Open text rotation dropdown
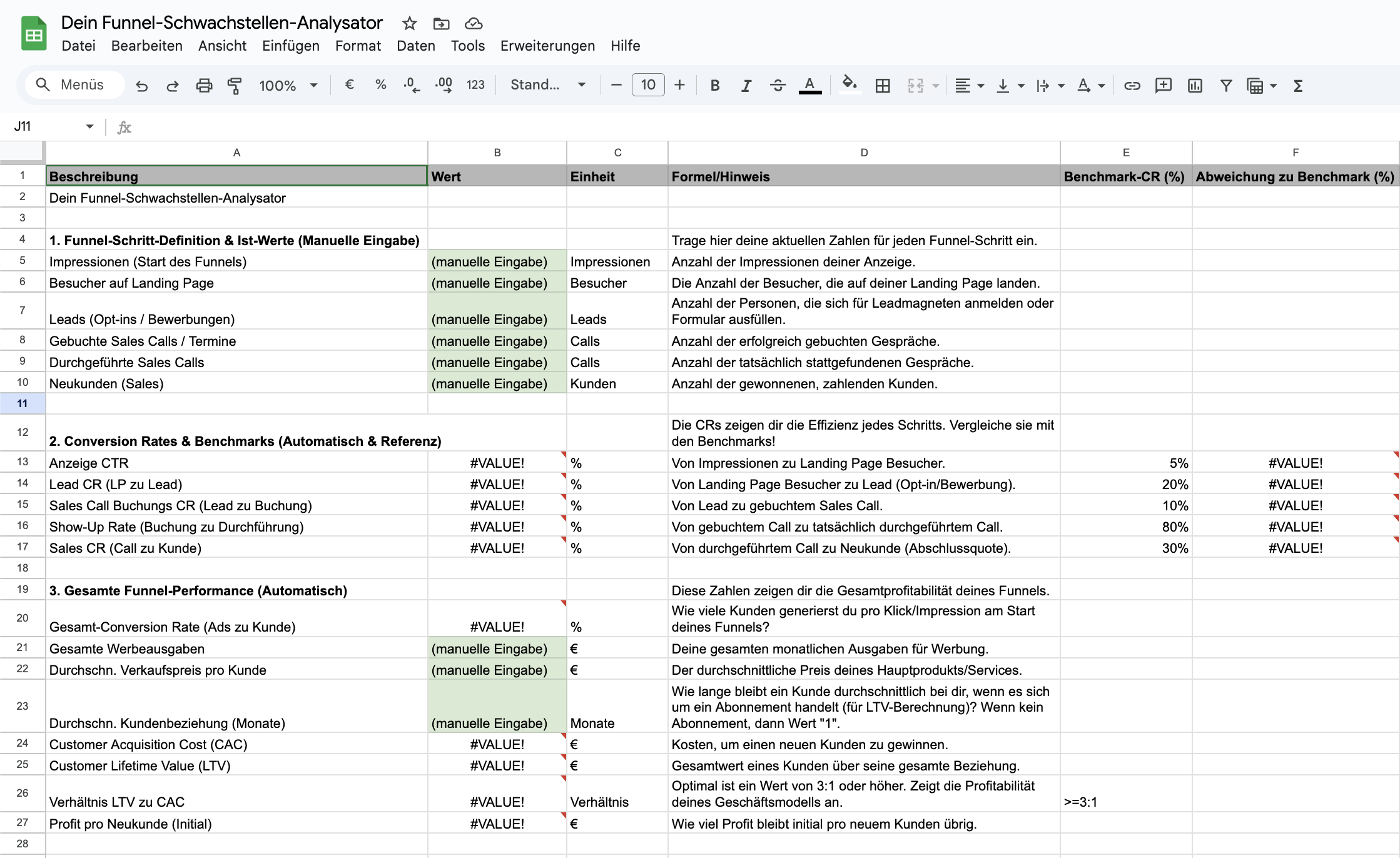The image size is (1400, 858). (1090, 86)
